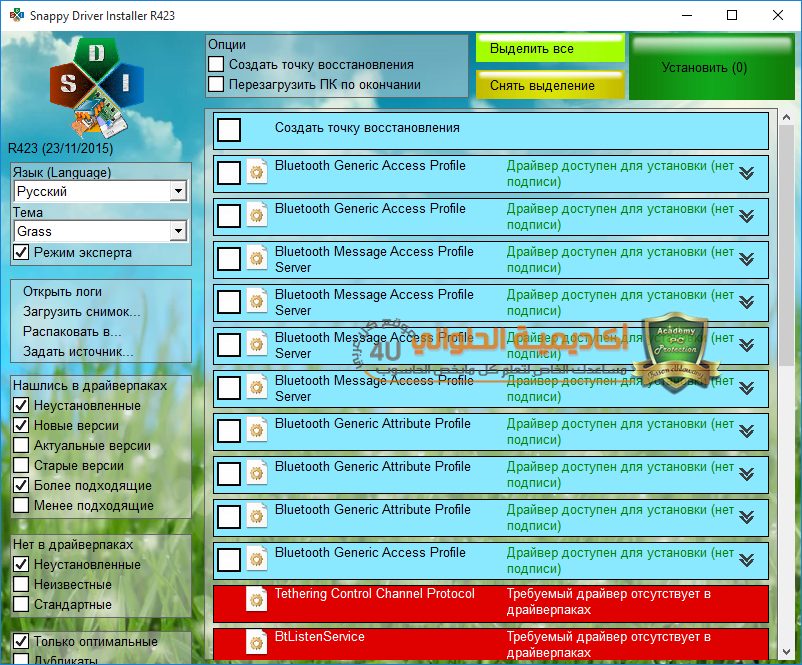Viewport: 802px width, 665px height.
Task: Uncheck Более подходящие filter
Action: (21, 485)
